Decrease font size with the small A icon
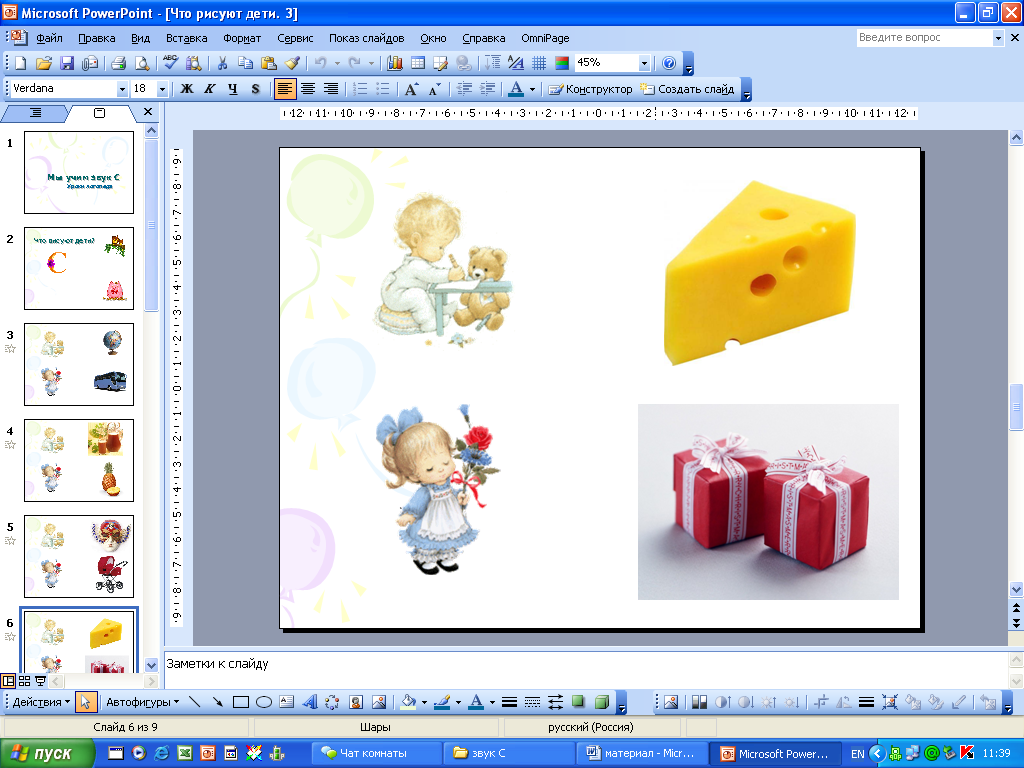 tap(434, 89)
